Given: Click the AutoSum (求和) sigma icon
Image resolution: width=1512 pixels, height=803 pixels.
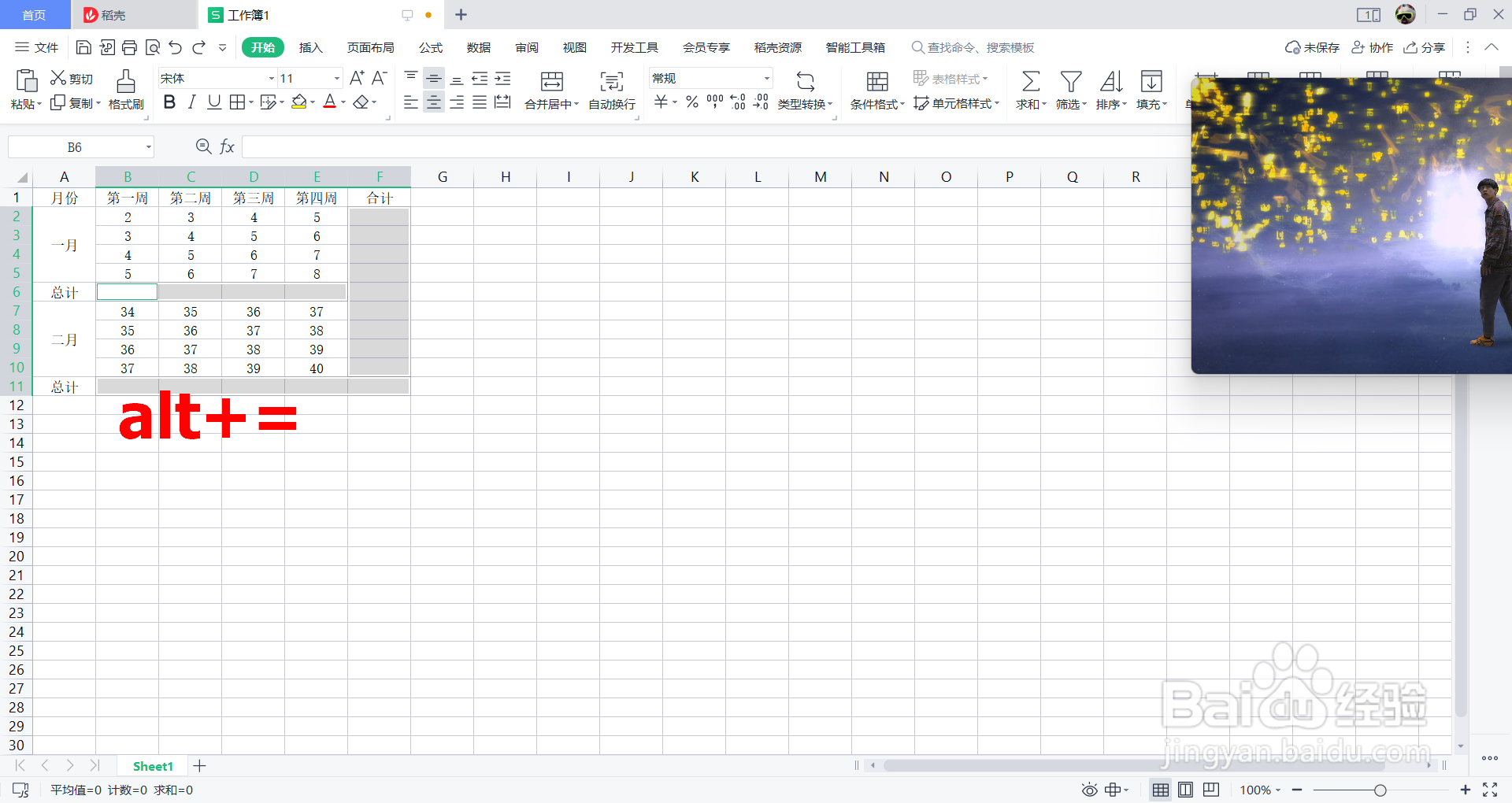Looking at the screenshot, I should click(x=1030, y=81).
